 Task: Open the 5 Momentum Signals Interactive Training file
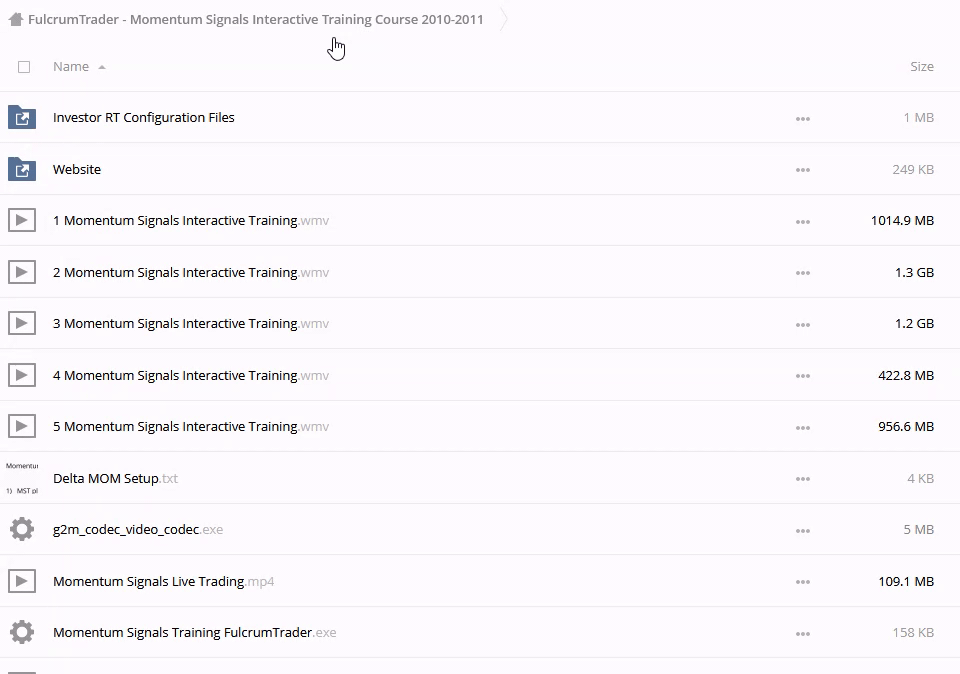(175, 427)
